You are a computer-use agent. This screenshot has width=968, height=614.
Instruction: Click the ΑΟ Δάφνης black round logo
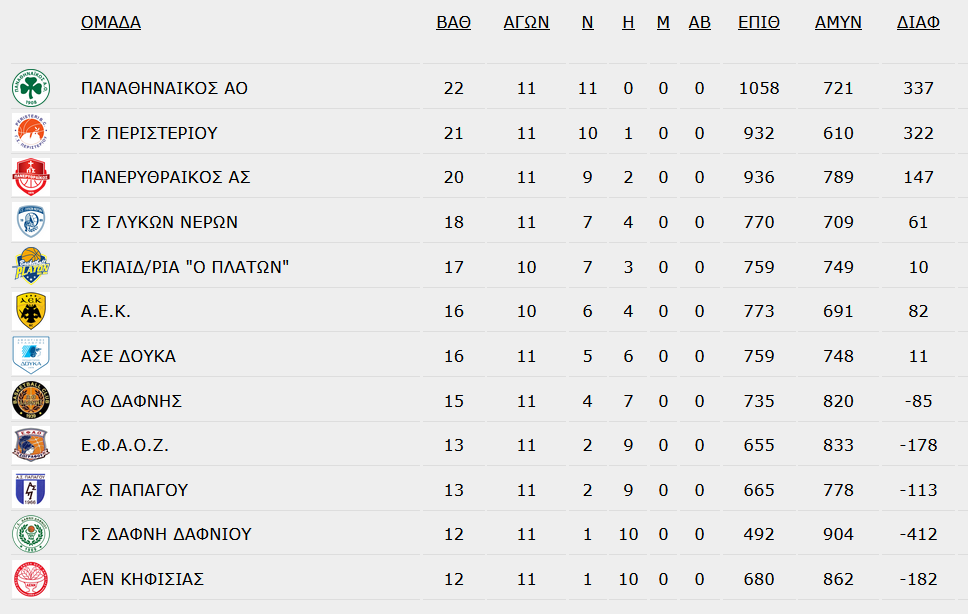click(x=31, y=400)
